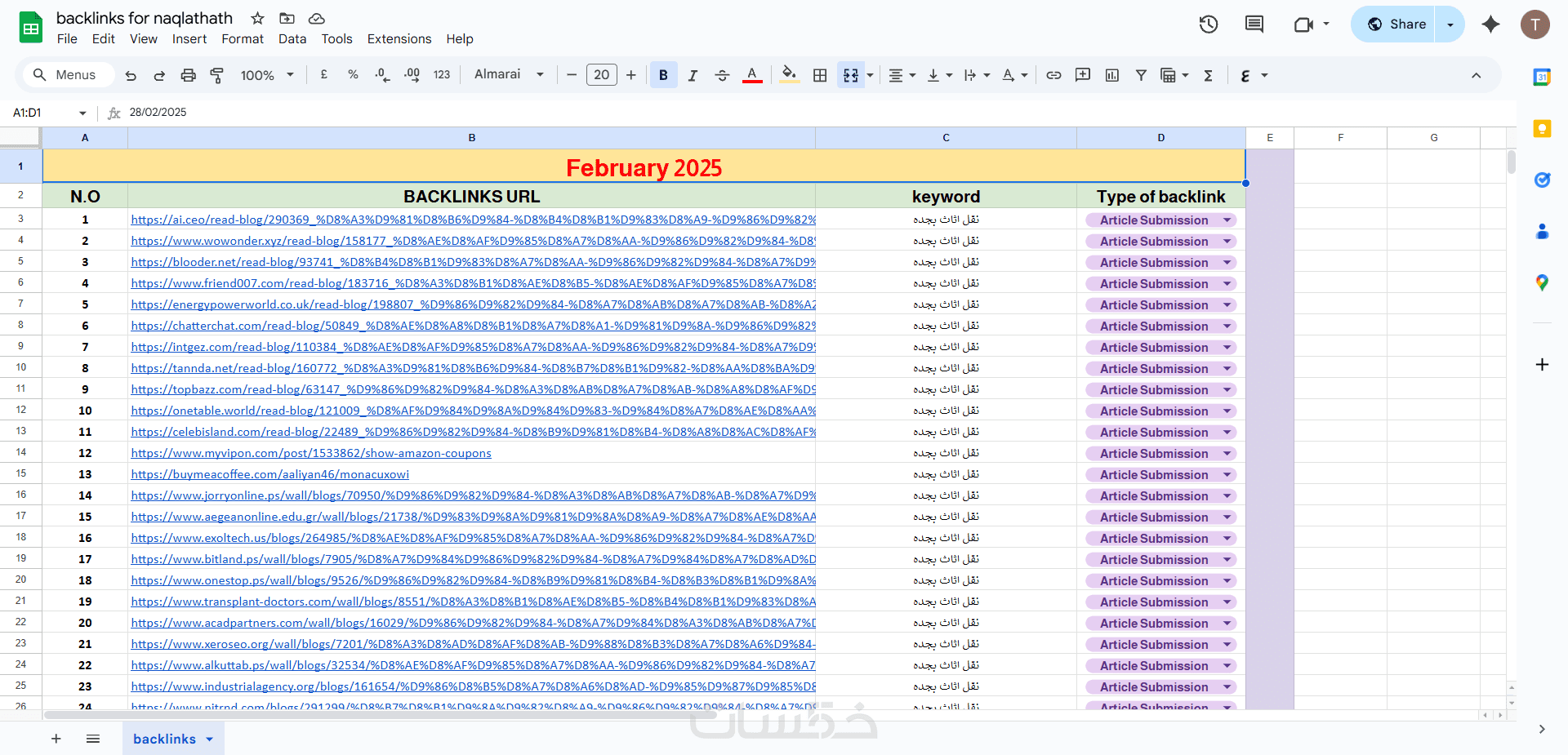This screenshot has height=755, width=1568.
Task: Open the comments panel icon
Action: pos(1254,24)
